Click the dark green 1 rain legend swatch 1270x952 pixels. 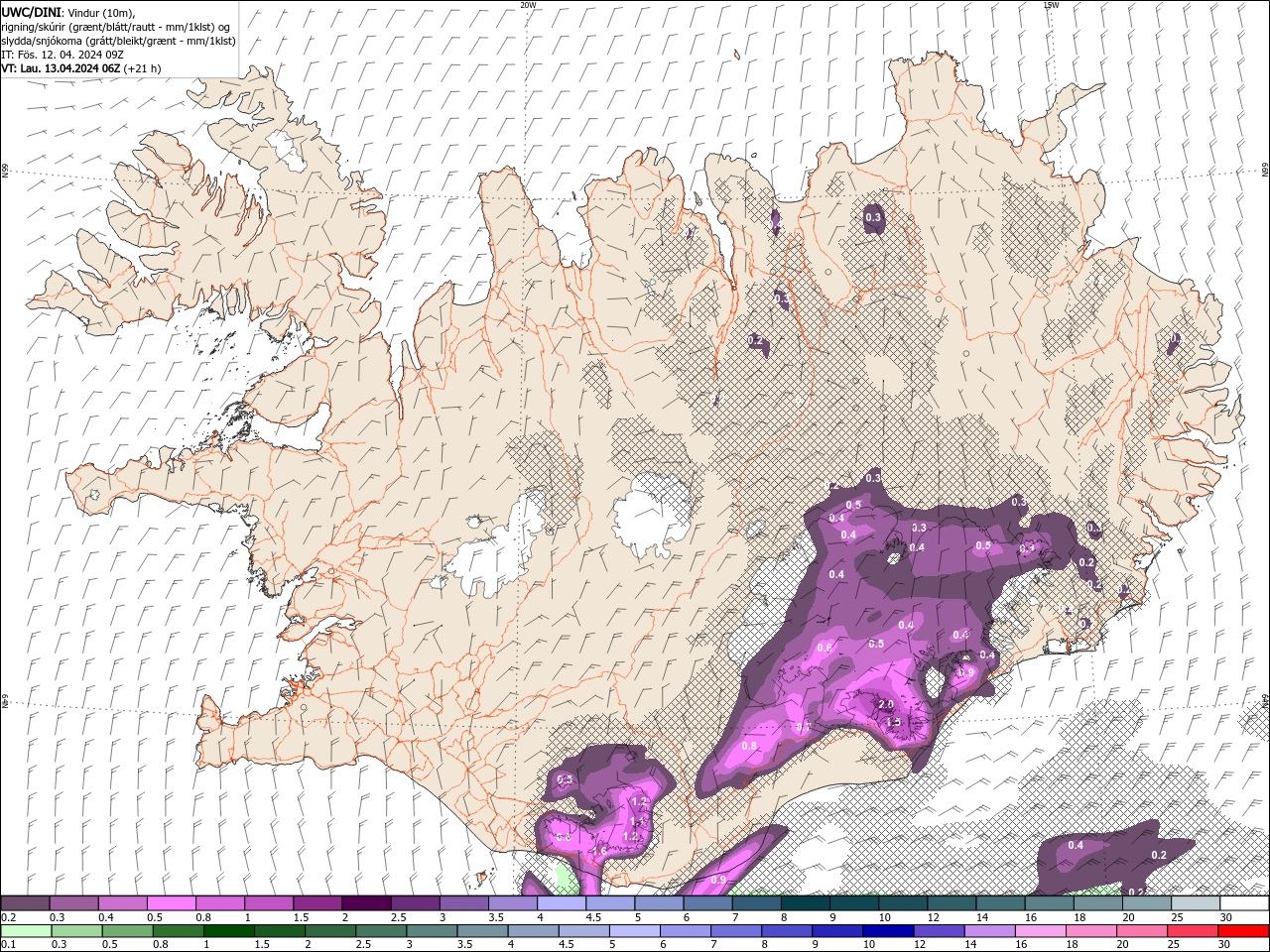click(x=228, y=931)
